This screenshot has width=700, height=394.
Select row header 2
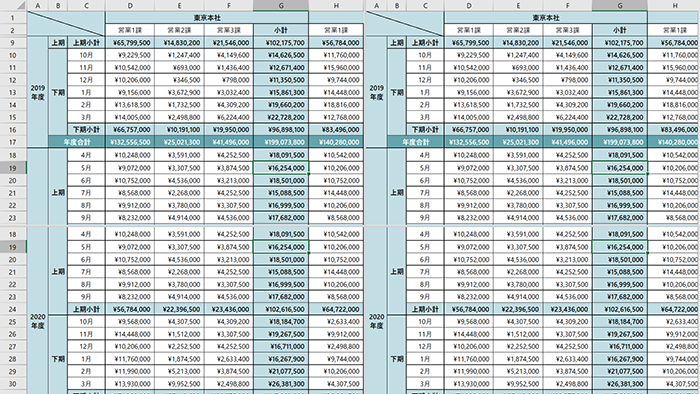point(13,30)
